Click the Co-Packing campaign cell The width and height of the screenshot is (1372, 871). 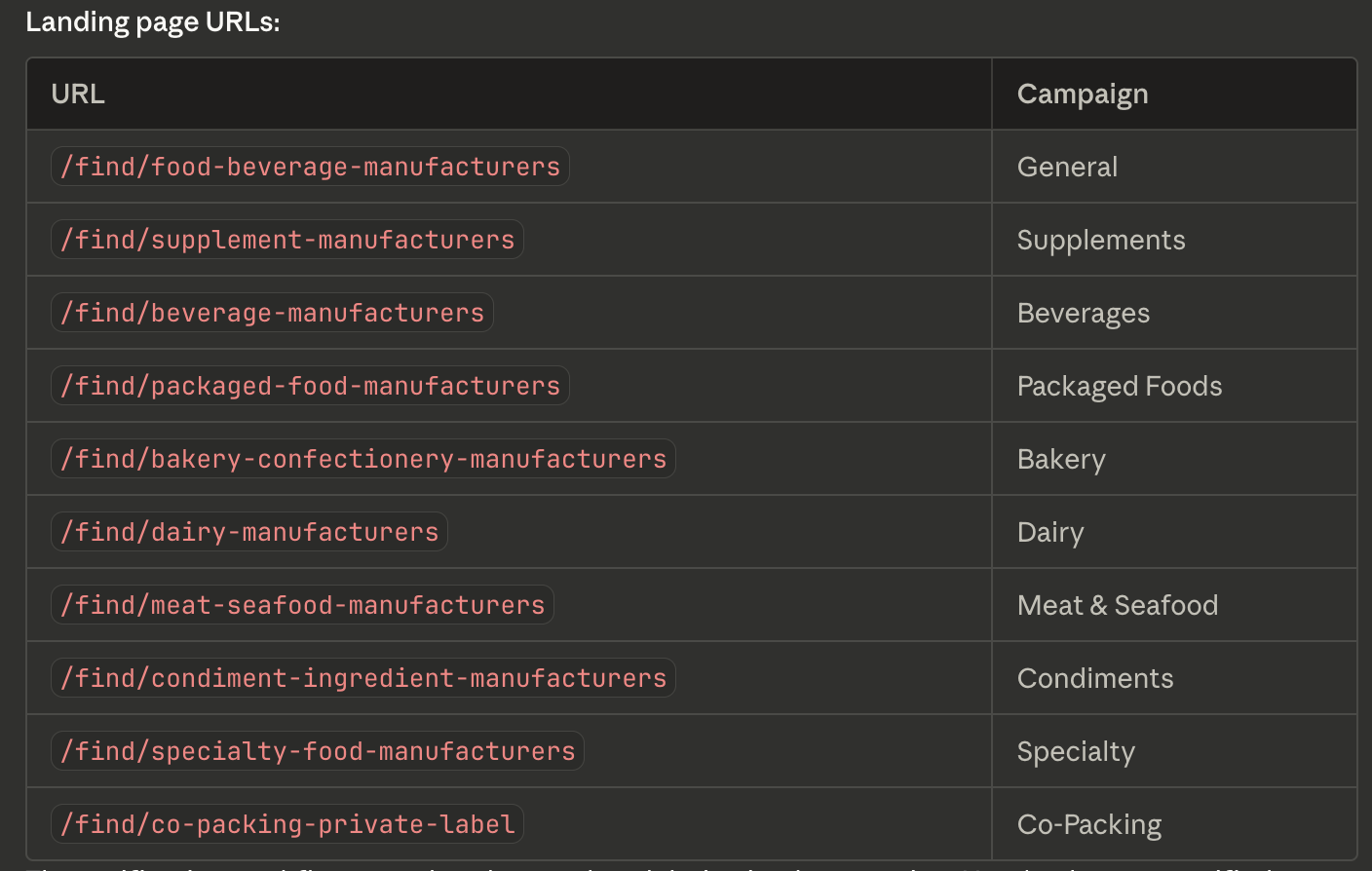click(x=1088, y=825)
